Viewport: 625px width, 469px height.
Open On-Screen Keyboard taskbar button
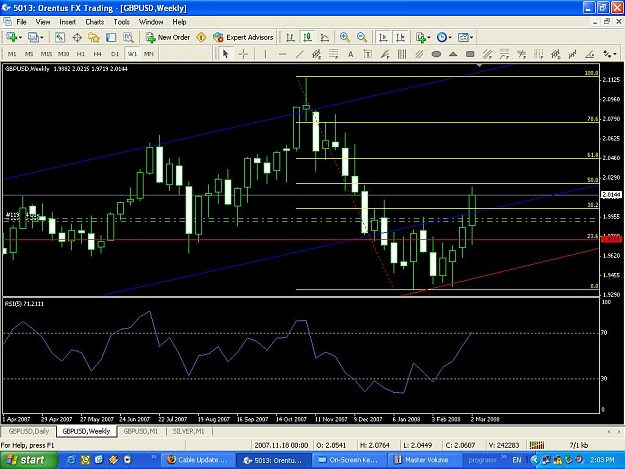349,460
